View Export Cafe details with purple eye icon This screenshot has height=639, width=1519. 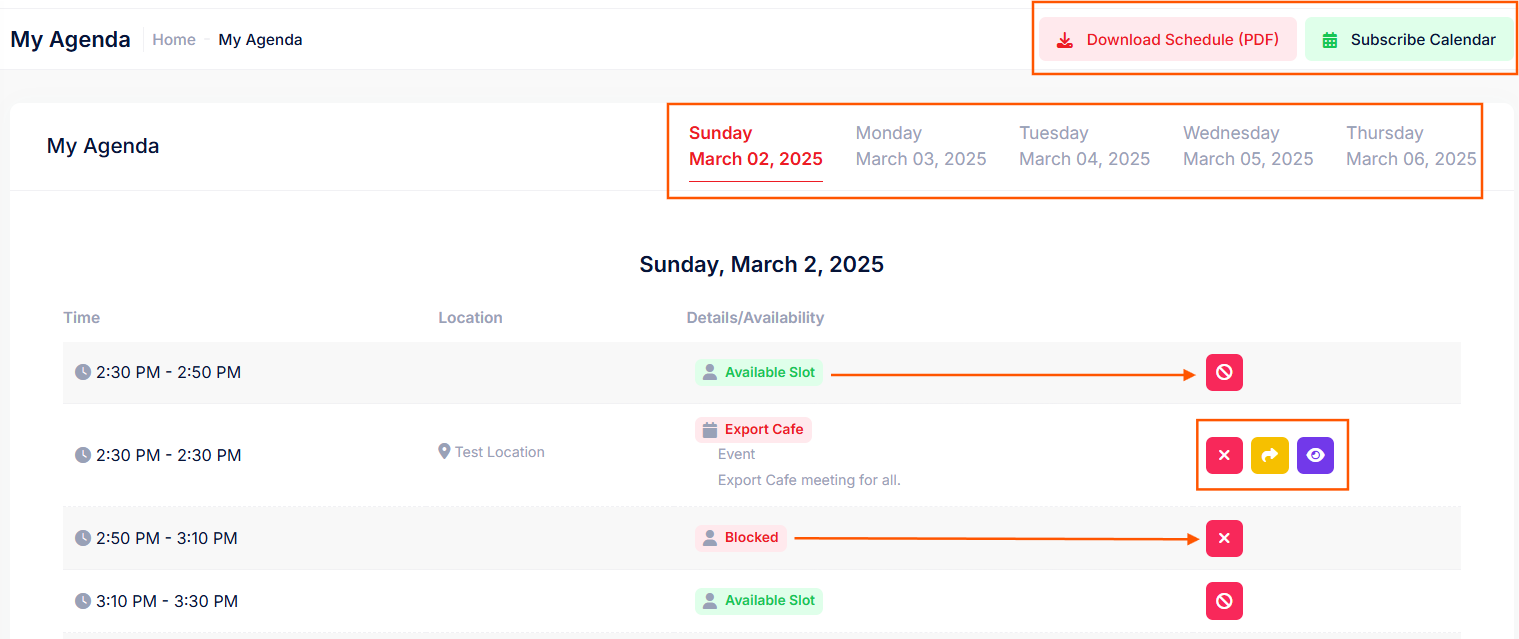(1315, 455)
